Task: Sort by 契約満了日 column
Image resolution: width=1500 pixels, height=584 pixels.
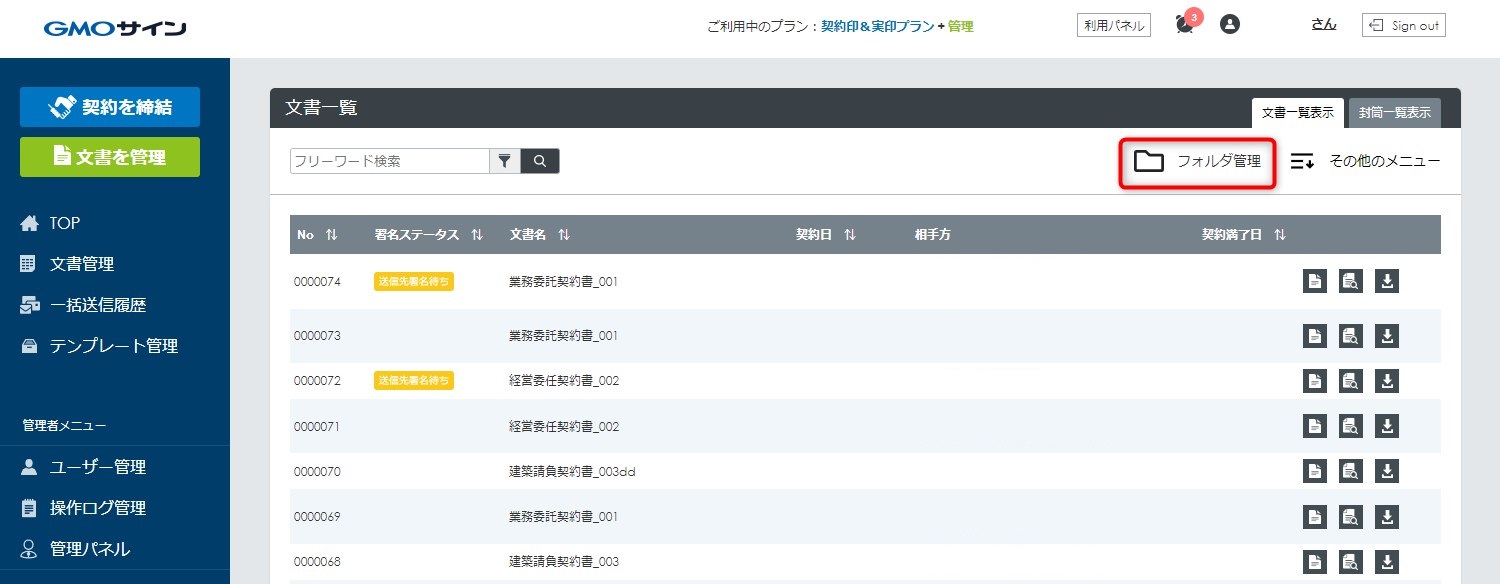Action: 1280,235
